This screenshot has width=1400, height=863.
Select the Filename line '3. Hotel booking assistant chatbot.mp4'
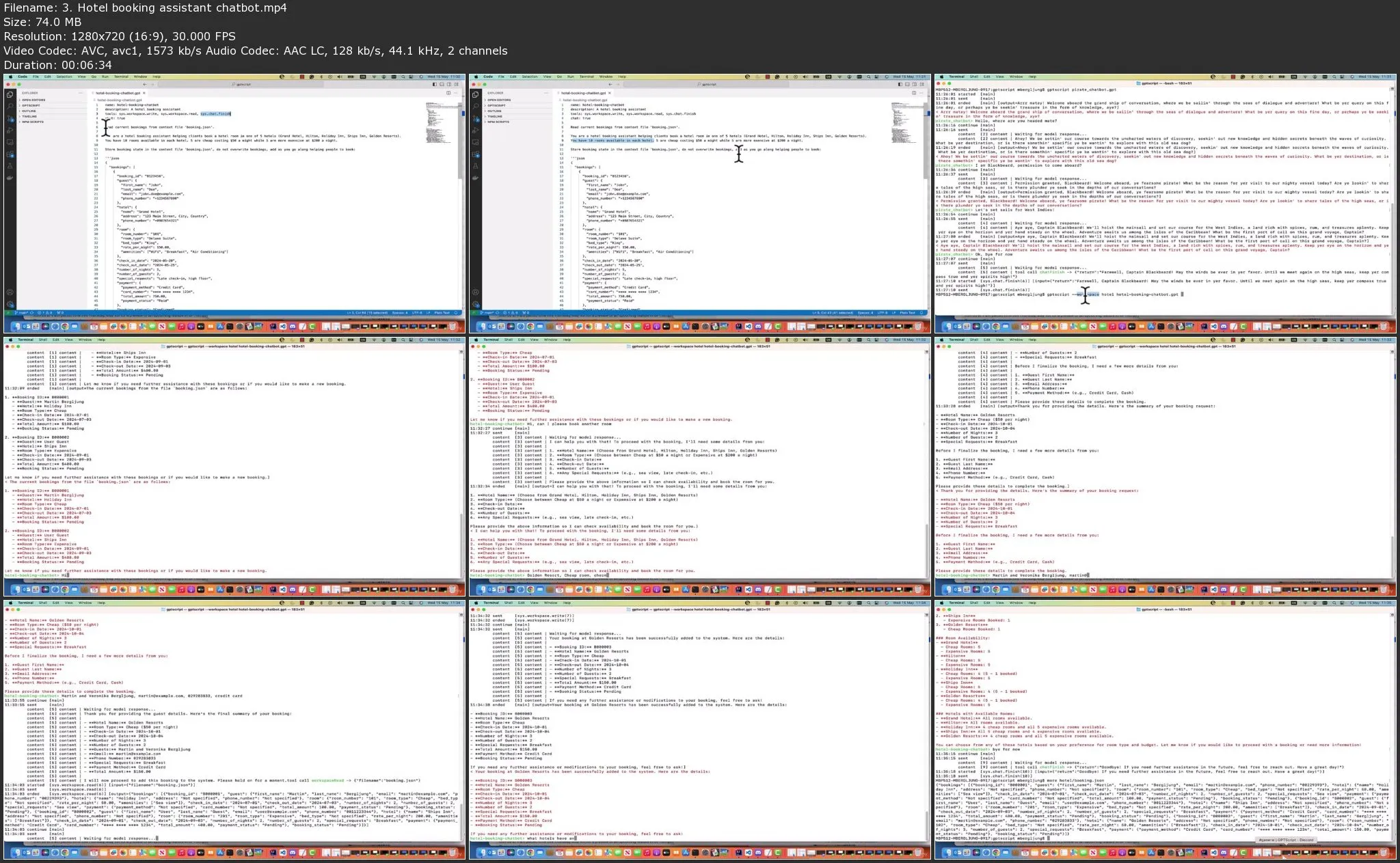[x=145, y=8]
